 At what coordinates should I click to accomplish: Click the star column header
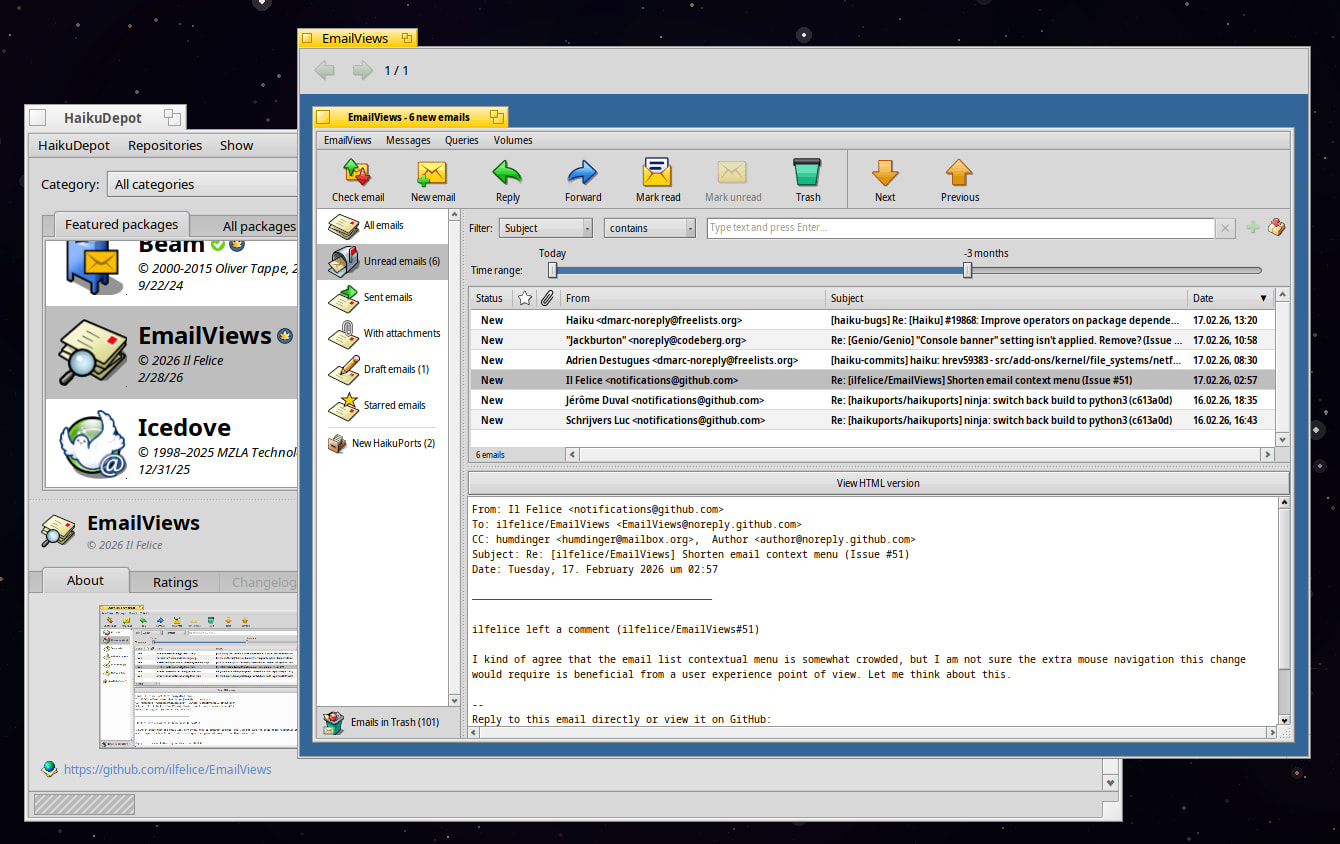coord(525,298)
